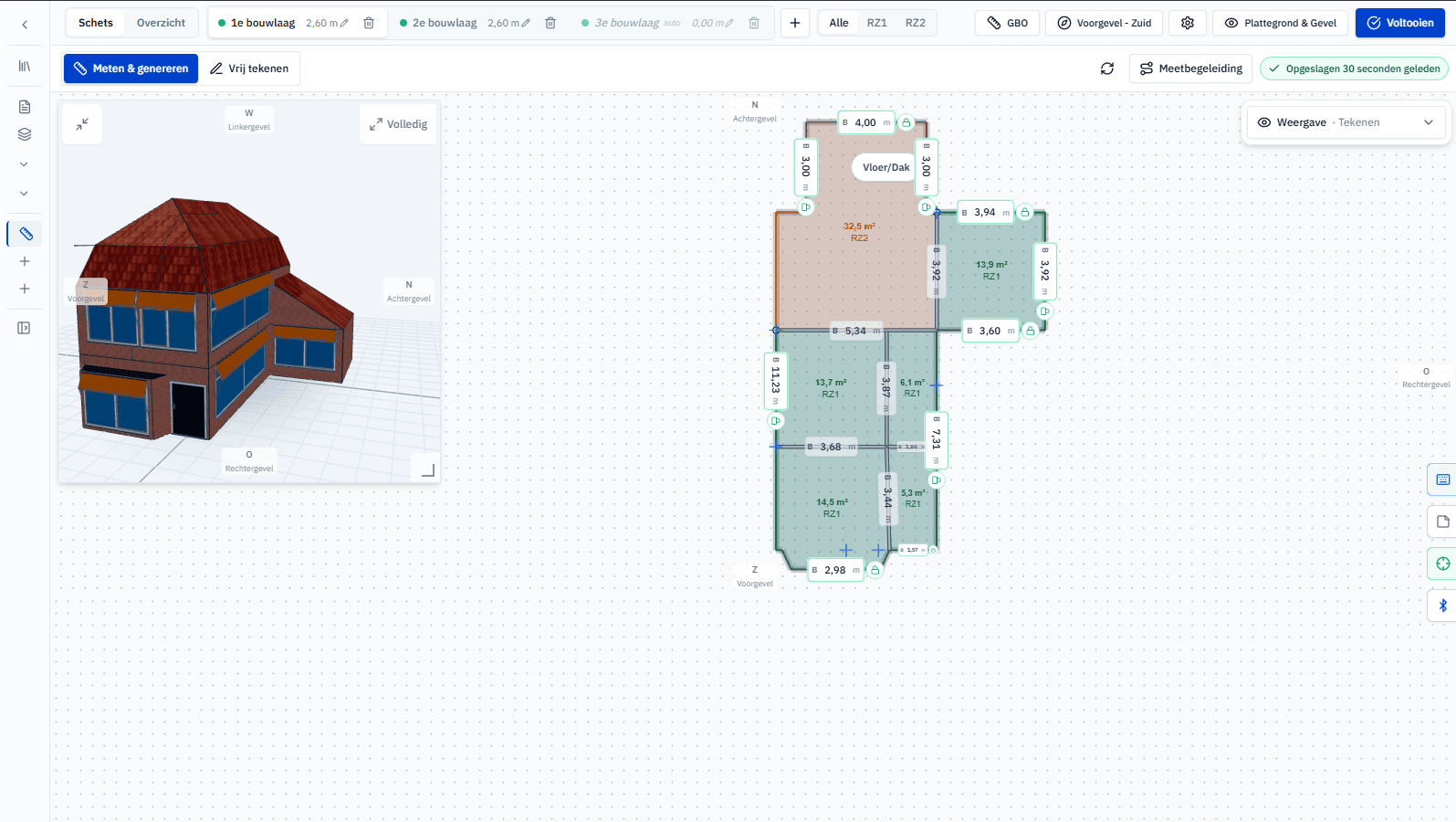
Task: Open settings gear icon in top bar
Action: pos(1188,23)
